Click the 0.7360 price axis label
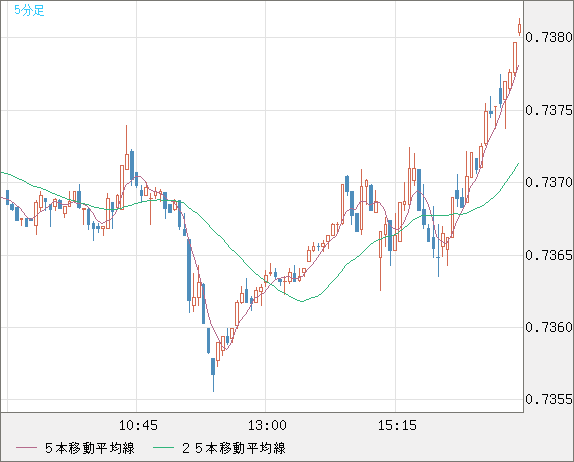 549,327
